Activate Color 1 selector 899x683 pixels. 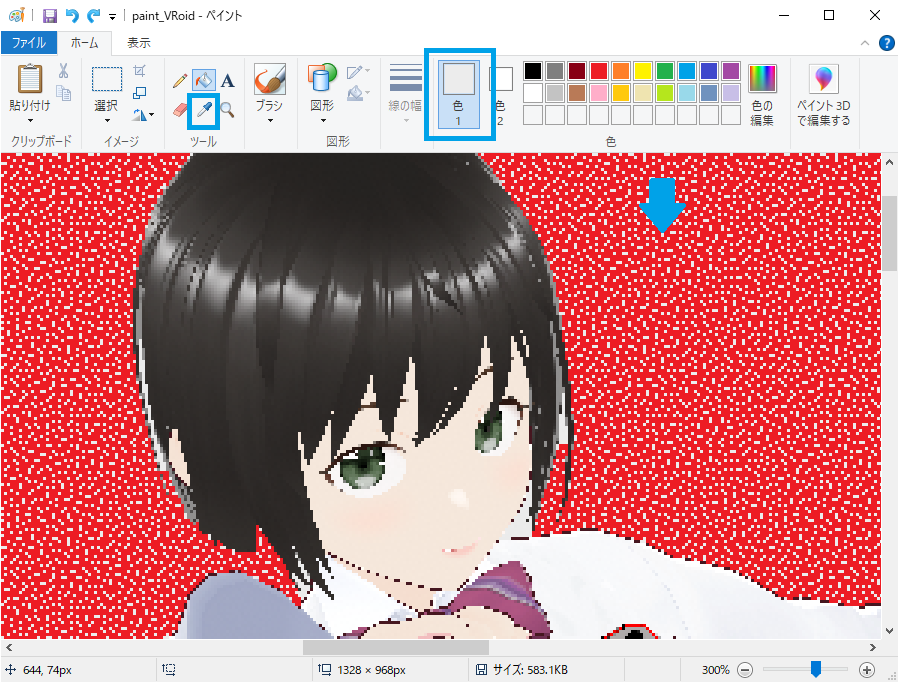(459, 94)
